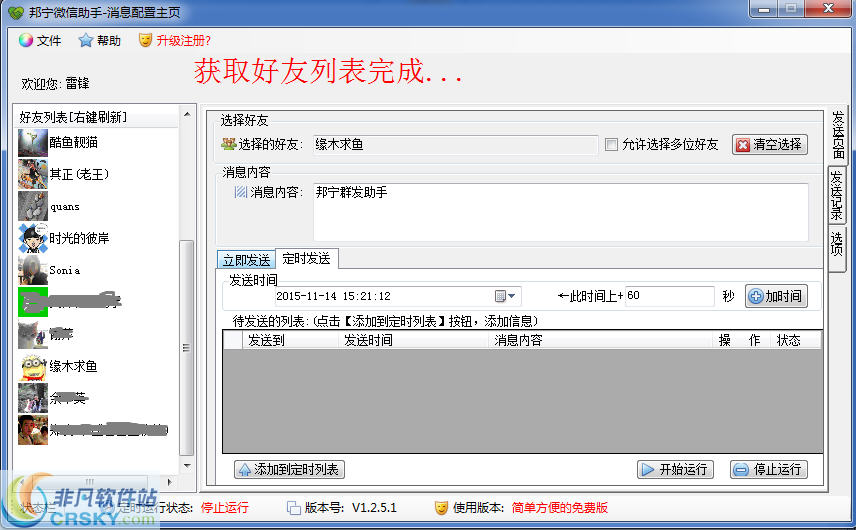Open the 文件 menu
The width and height of the screenshot is (856, 530).
[40, 40]
